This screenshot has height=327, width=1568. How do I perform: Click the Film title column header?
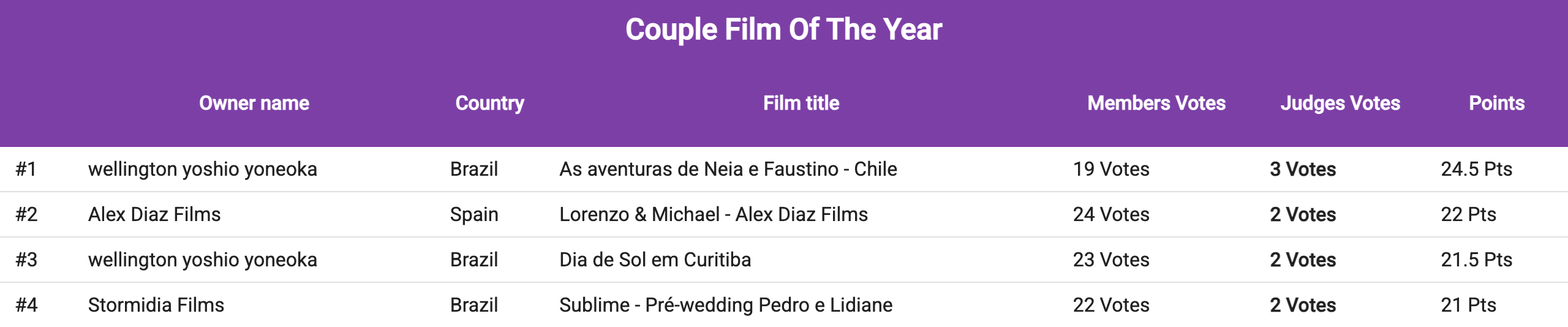point(801,103)
